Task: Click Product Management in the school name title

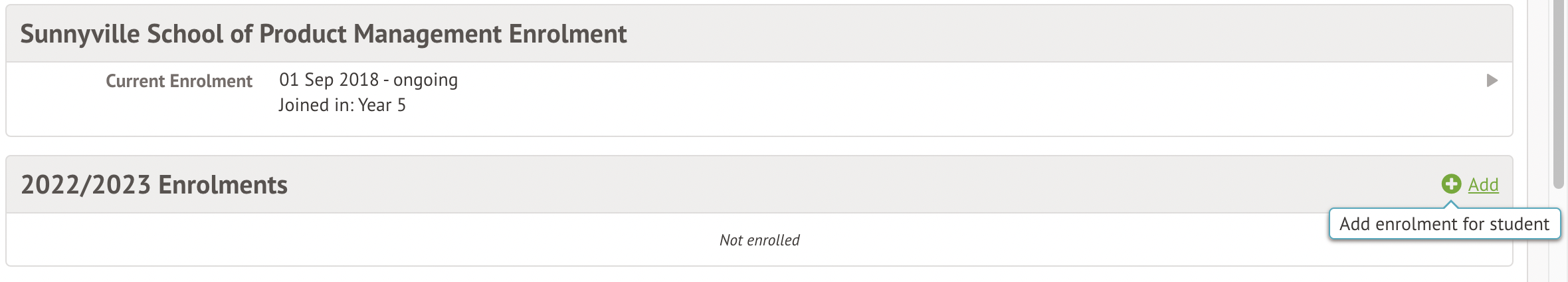Action: [381, 34]
